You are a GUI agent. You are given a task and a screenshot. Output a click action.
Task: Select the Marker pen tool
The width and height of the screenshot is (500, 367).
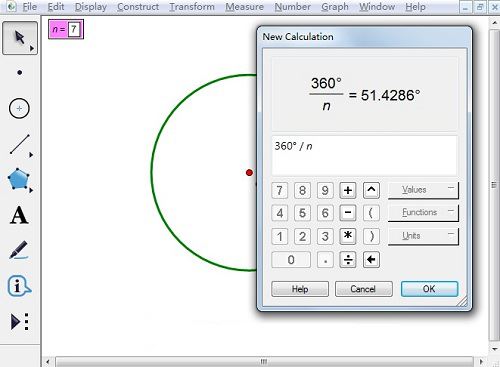click(19, 250)
